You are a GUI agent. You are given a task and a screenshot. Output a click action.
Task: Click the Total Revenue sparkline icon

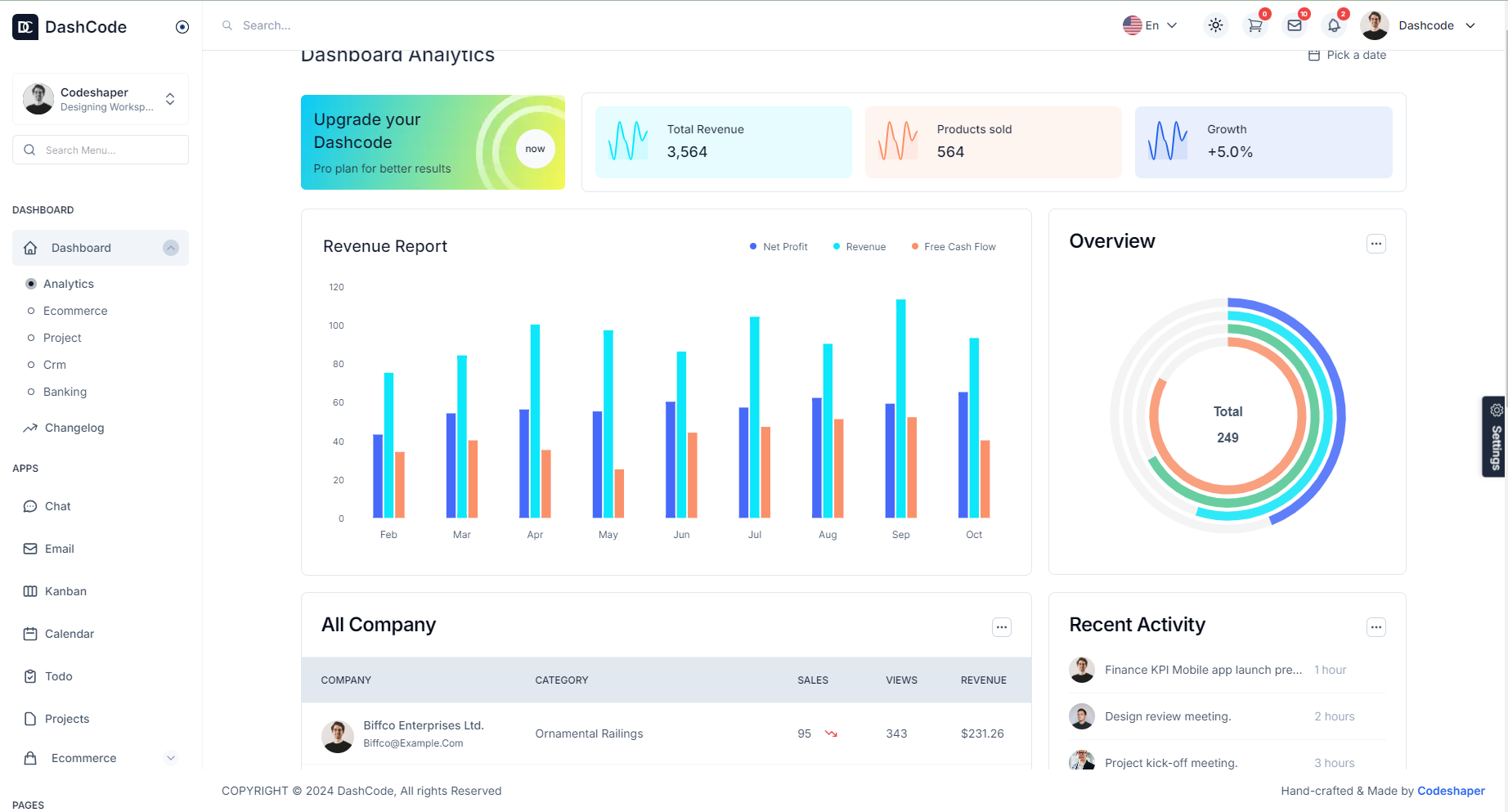628,141
